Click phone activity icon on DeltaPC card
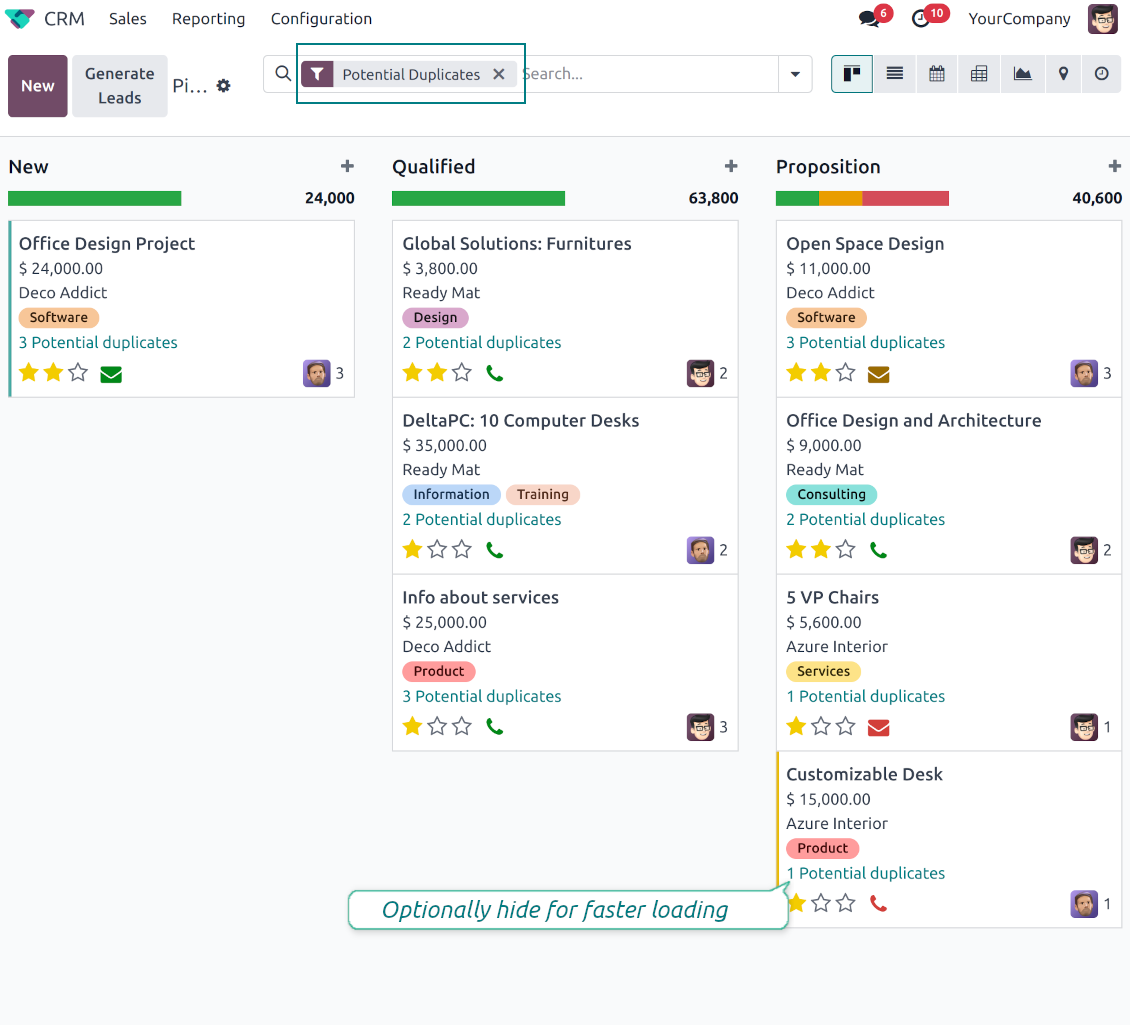 click(494, 550)
